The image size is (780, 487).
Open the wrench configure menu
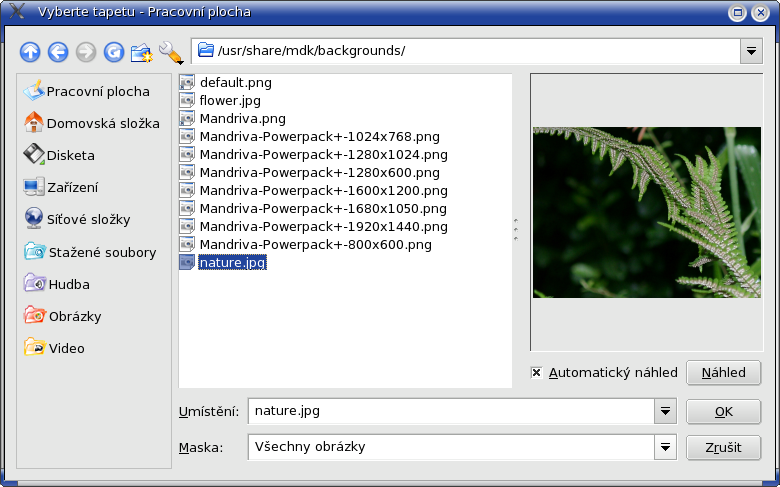(171, 52)
